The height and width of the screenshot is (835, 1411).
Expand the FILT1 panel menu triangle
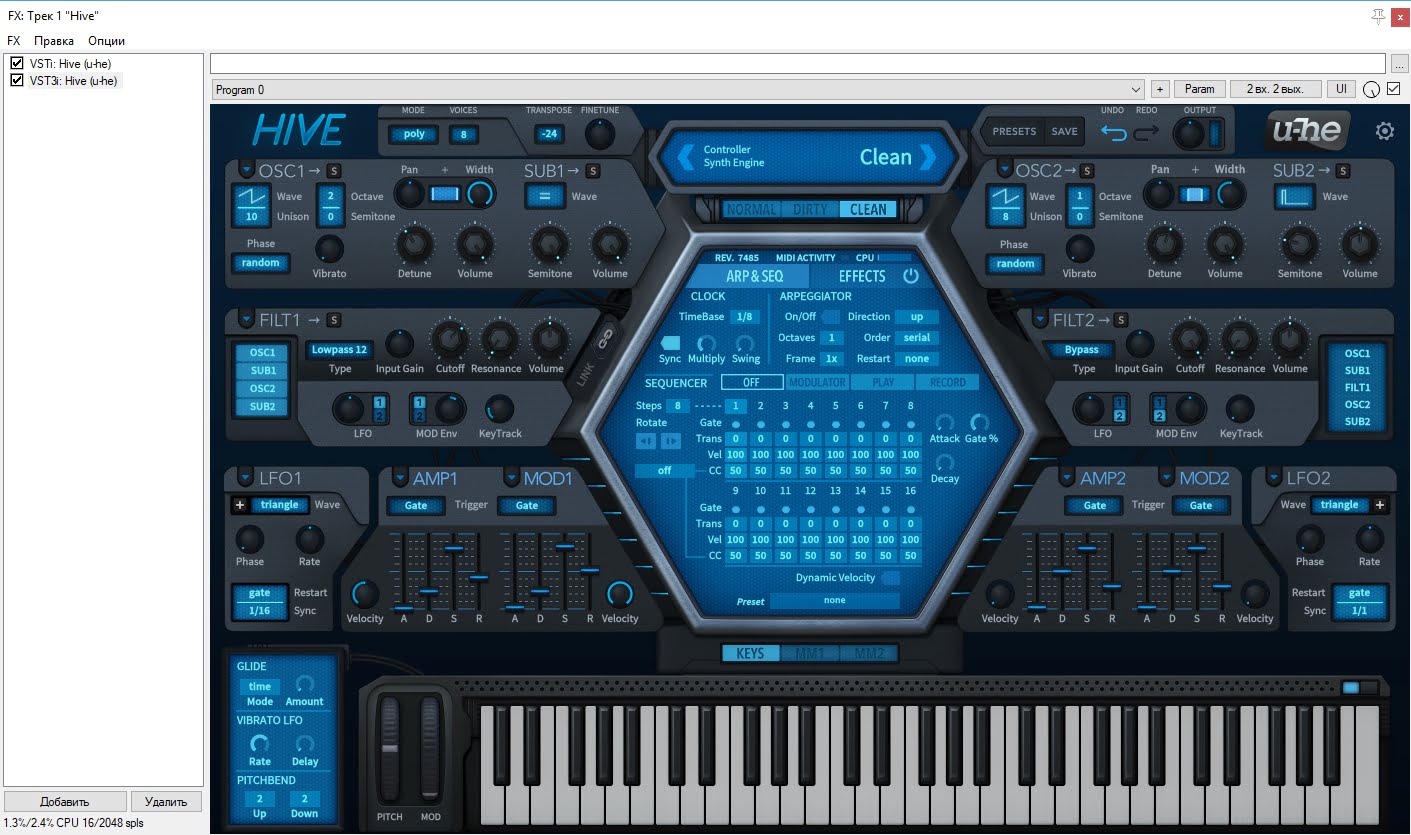(246, 320)
